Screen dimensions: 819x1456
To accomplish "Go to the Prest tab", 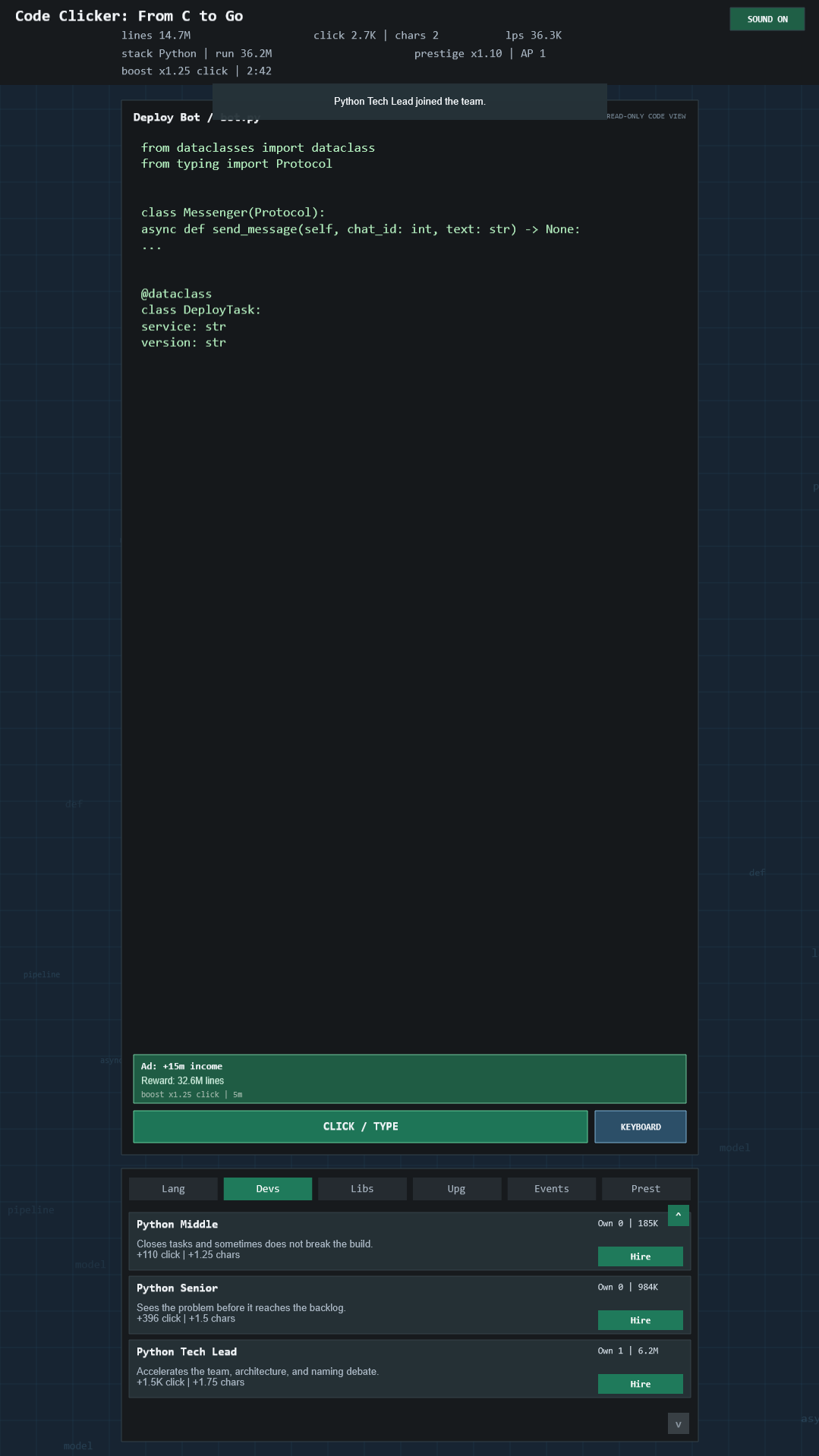I will pos(646,1189).
